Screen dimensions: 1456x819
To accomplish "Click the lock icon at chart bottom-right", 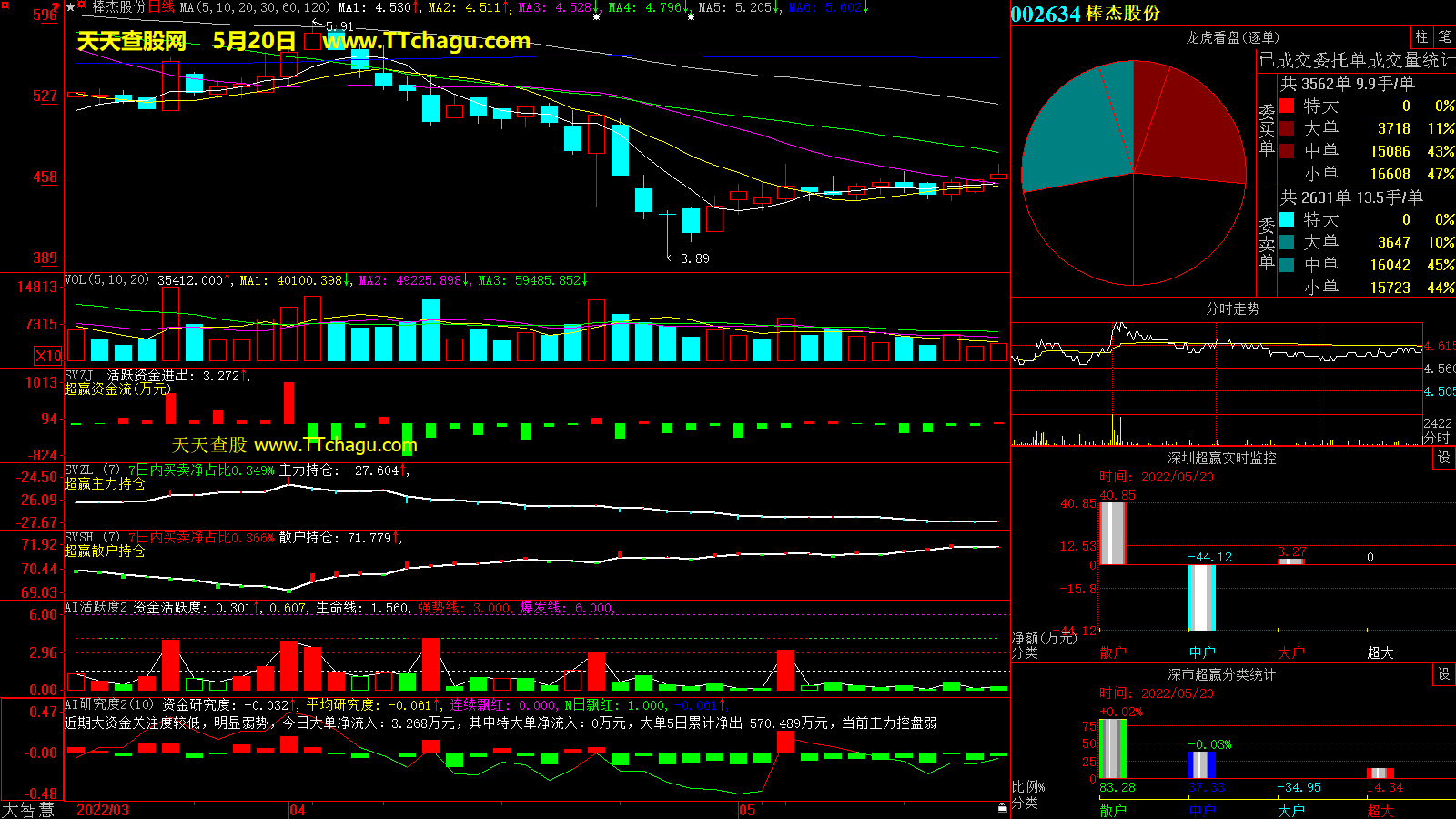I will [x=1002, y=807].
